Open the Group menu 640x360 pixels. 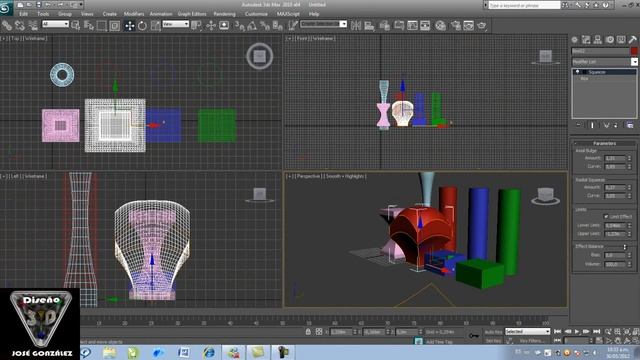pyautogui.click(x=65, y=14)
